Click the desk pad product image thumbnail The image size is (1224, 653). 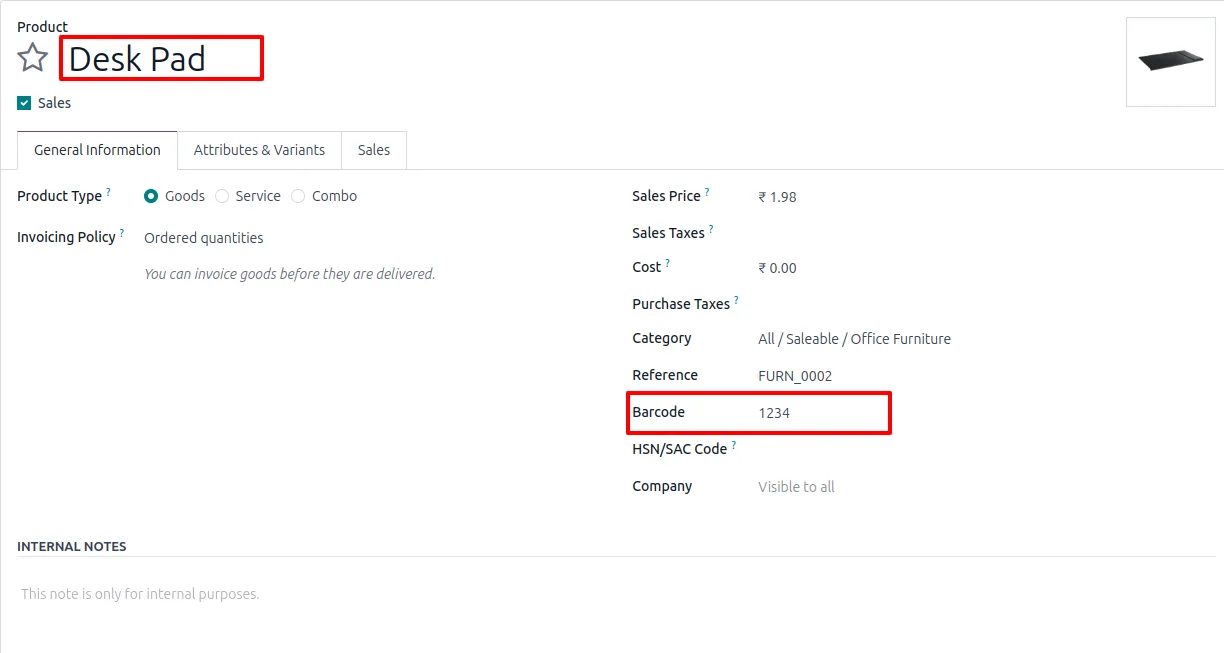click(1170, 61)
